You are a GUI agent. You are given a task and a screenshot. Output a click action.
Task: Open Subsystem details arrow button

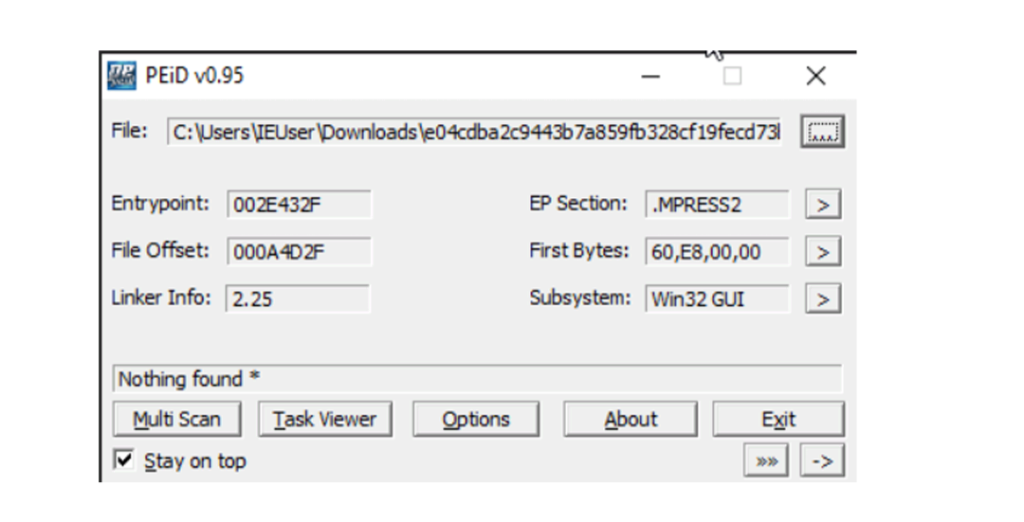point(822,298)
